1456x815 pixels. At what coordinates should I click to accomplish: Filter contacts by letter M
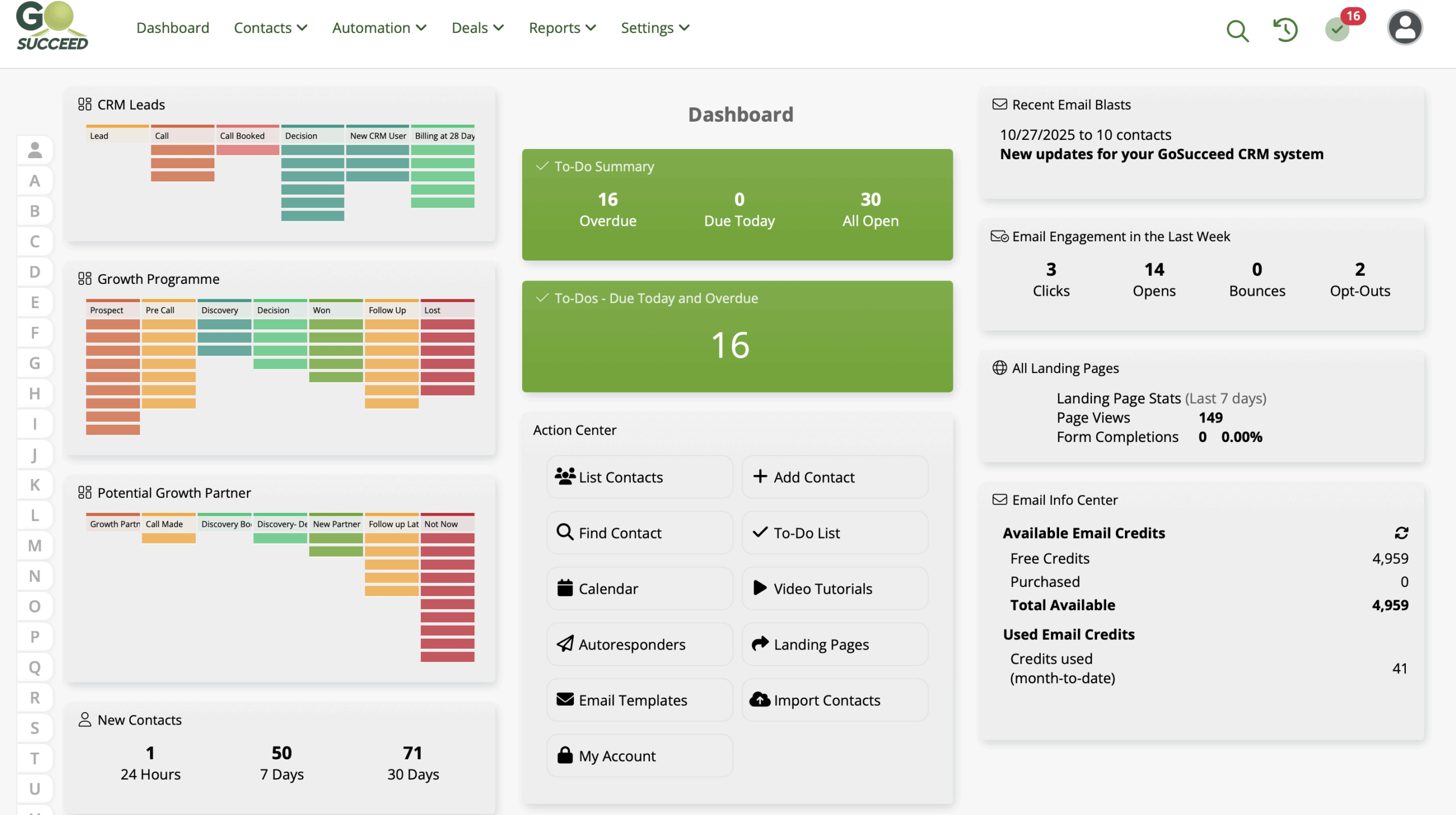pos(35,545)
